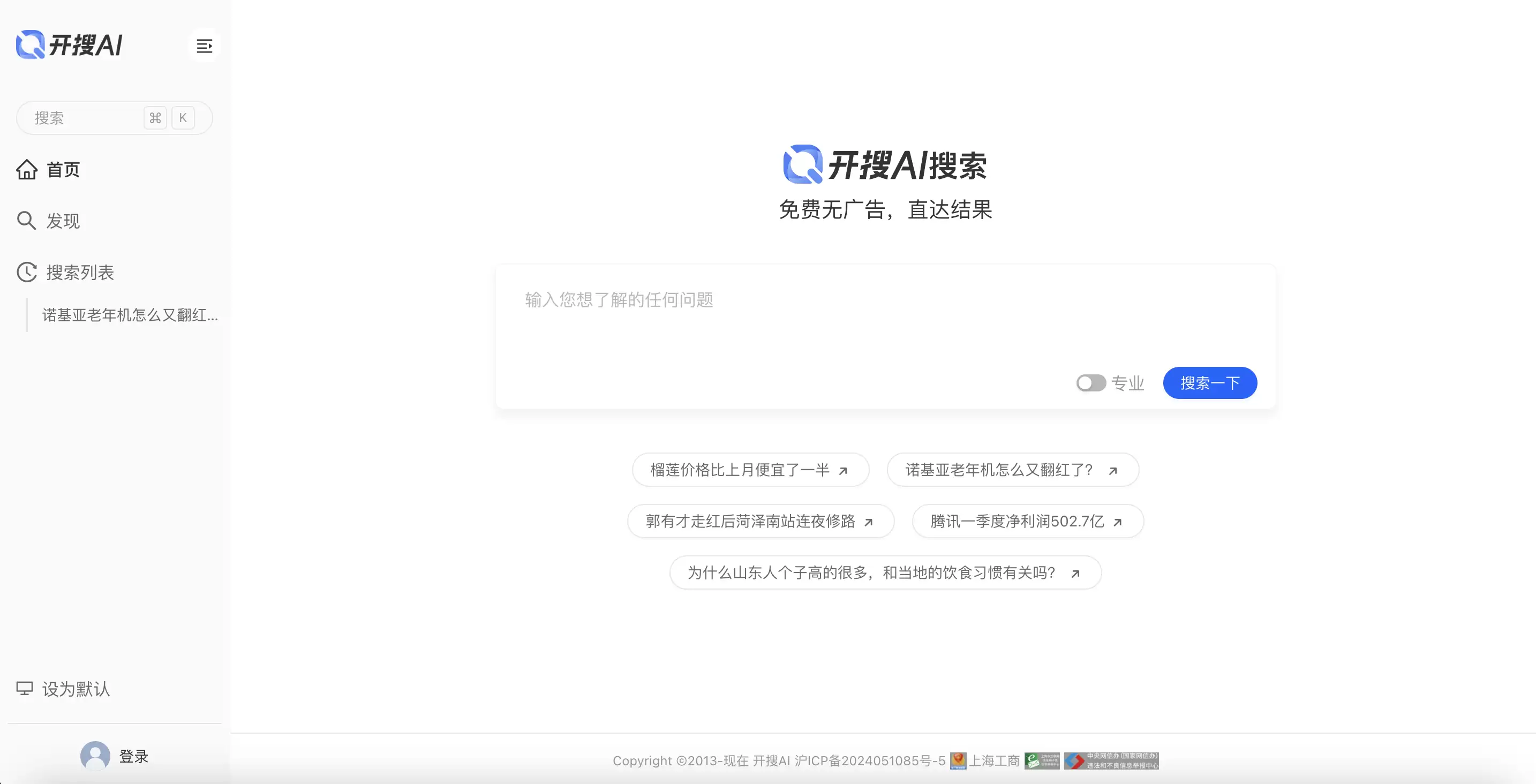Focus the sidebar 搜索 input field
1536x784 pixels.
pos(115,118)
